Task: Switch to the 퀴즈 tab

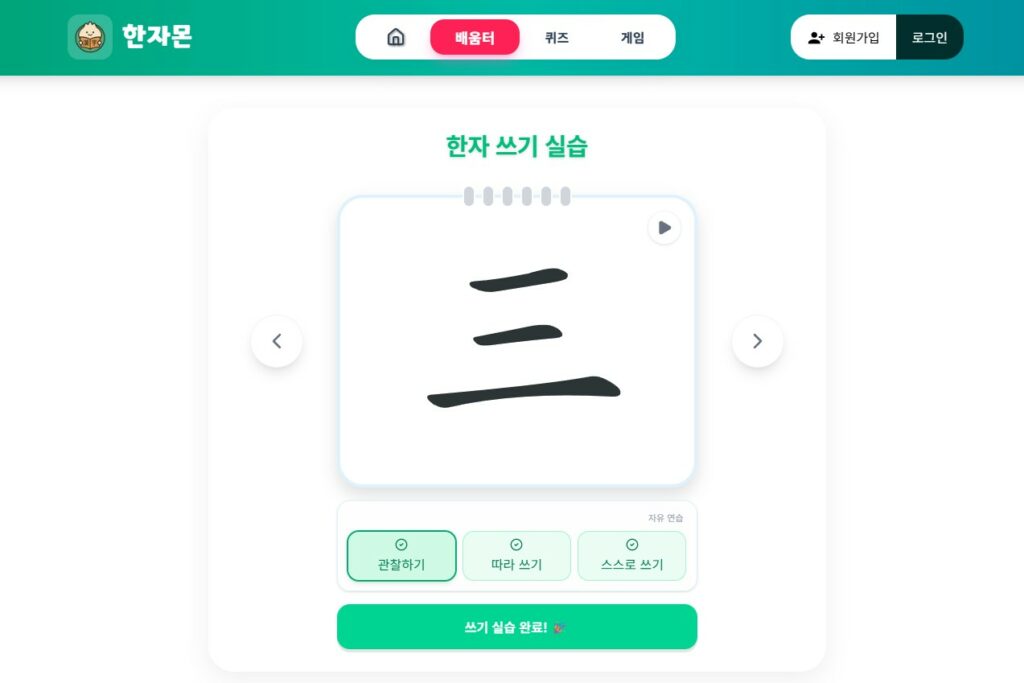Action: pos(556,37)
